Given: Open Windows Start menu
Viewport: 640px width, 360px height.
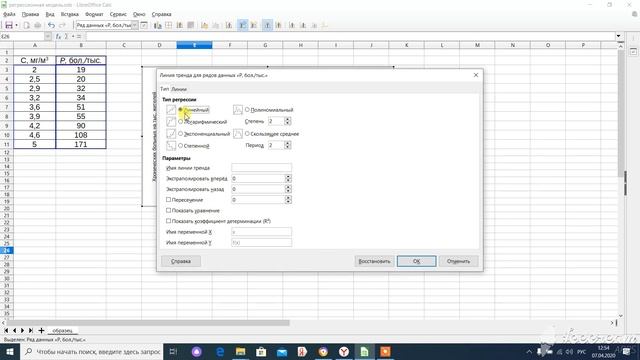Looking at the screenshot, I should pos(10,351).
